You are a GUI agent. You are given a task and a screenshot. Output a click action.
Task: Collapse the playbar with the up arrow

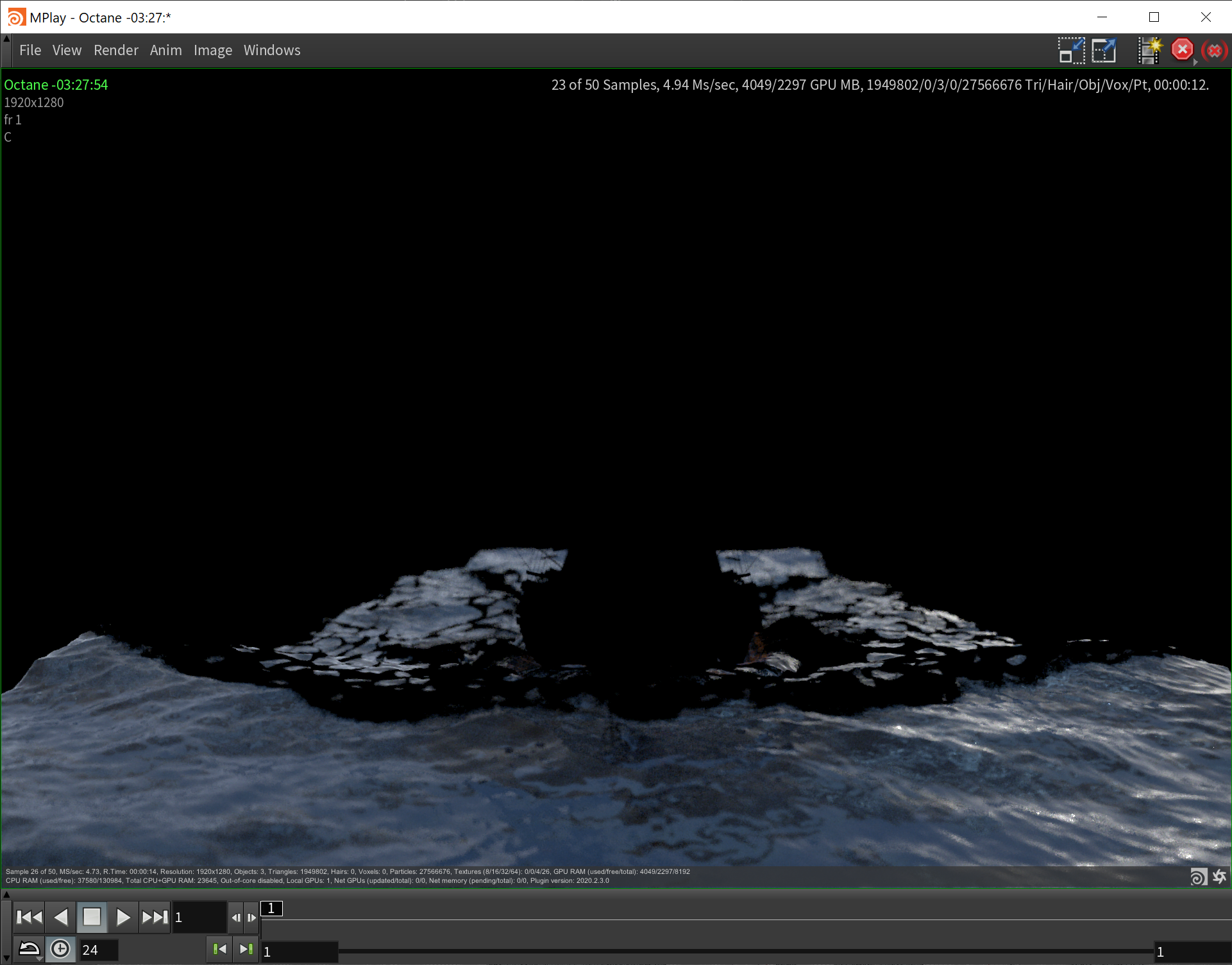(6, 894)
